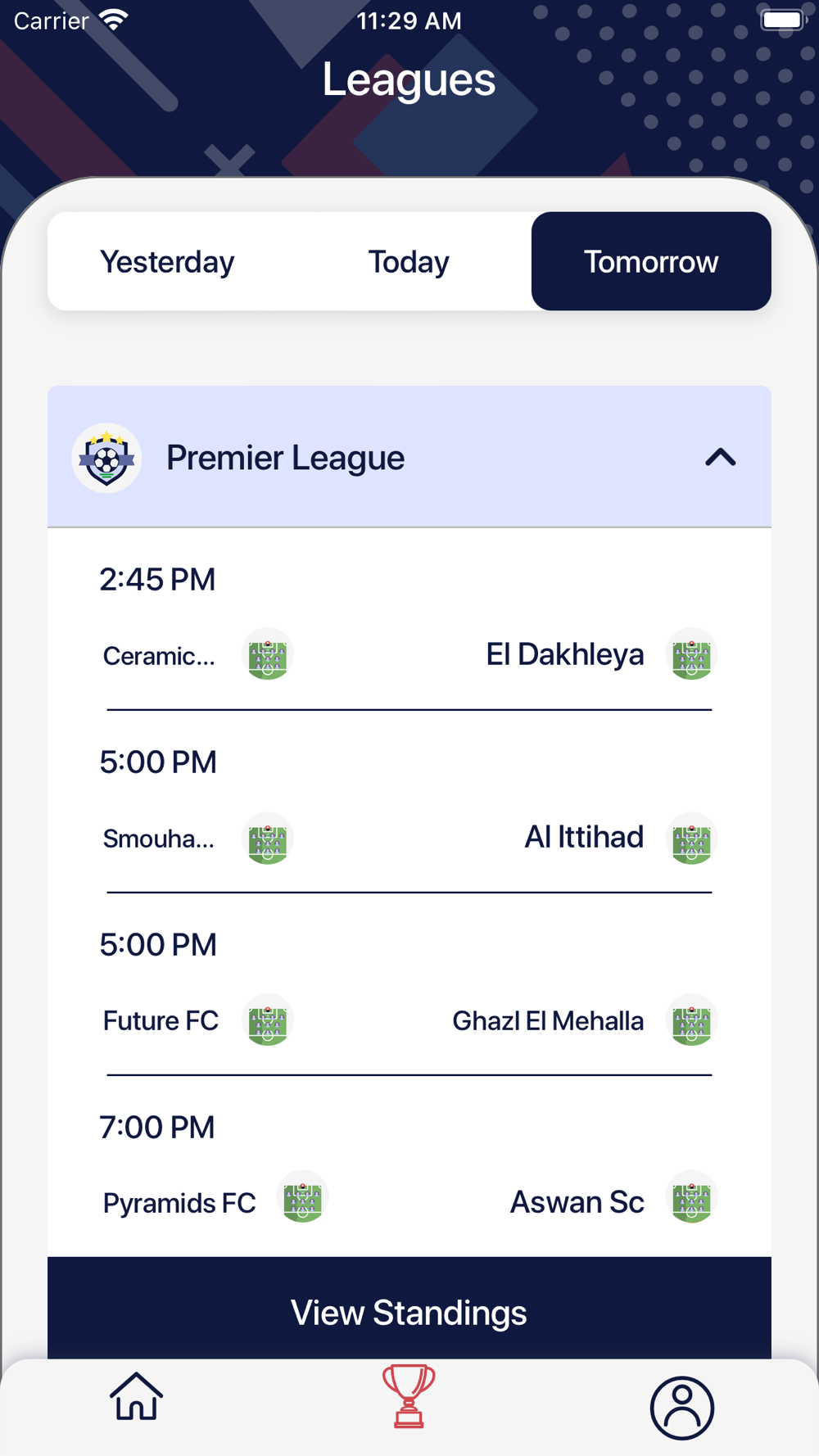
Task: Select the Tomorrow tab
Action: 651,261
